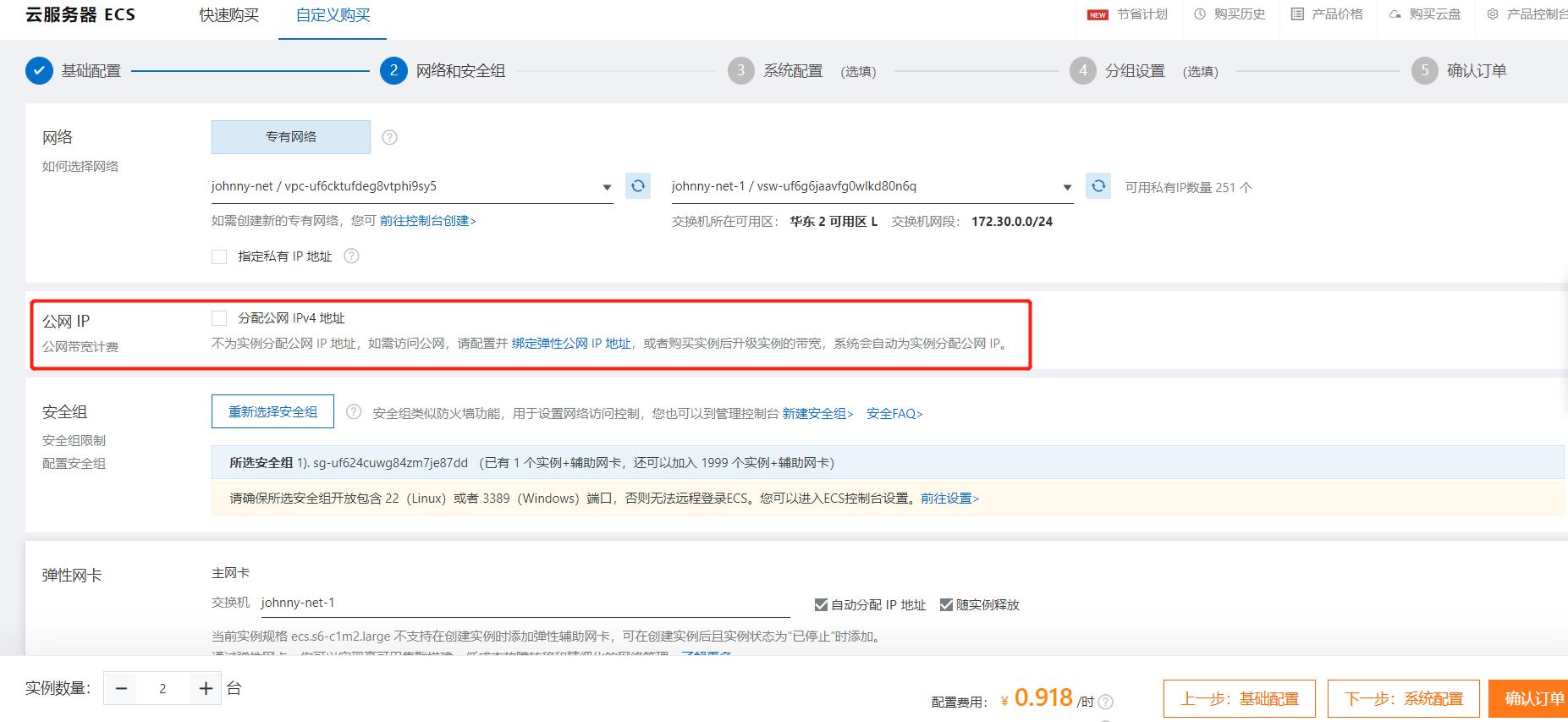Click 华东 2 可用区 L text
The width and height of the screenshot is (1568, 722).
834,222
